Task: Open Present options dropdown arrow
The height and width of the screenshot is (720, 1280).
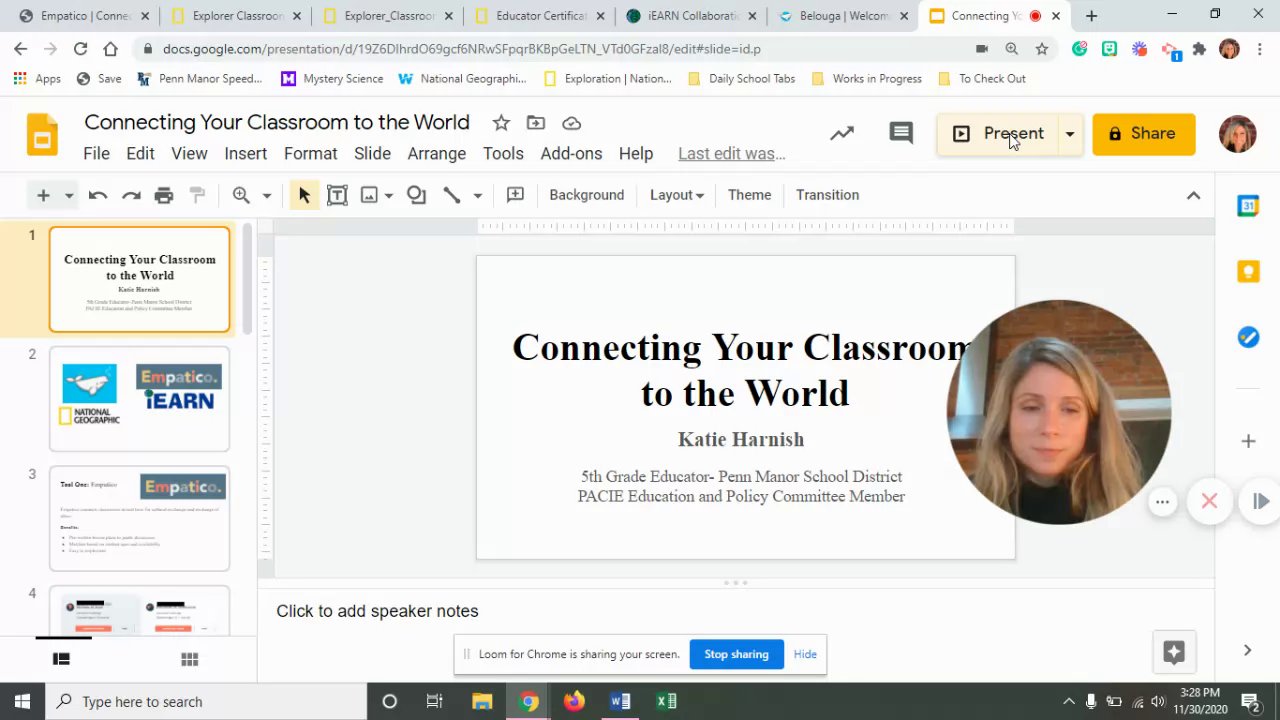Action: (x=1069, y=134)
